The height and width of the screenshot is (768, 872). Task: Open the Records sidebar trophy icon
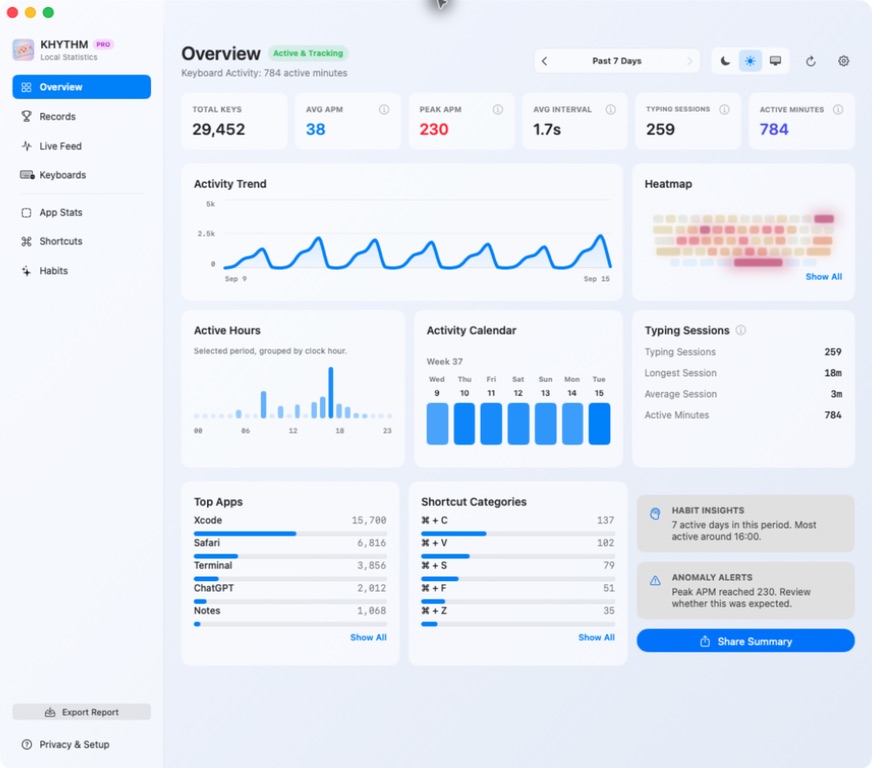tap(26, 116)
